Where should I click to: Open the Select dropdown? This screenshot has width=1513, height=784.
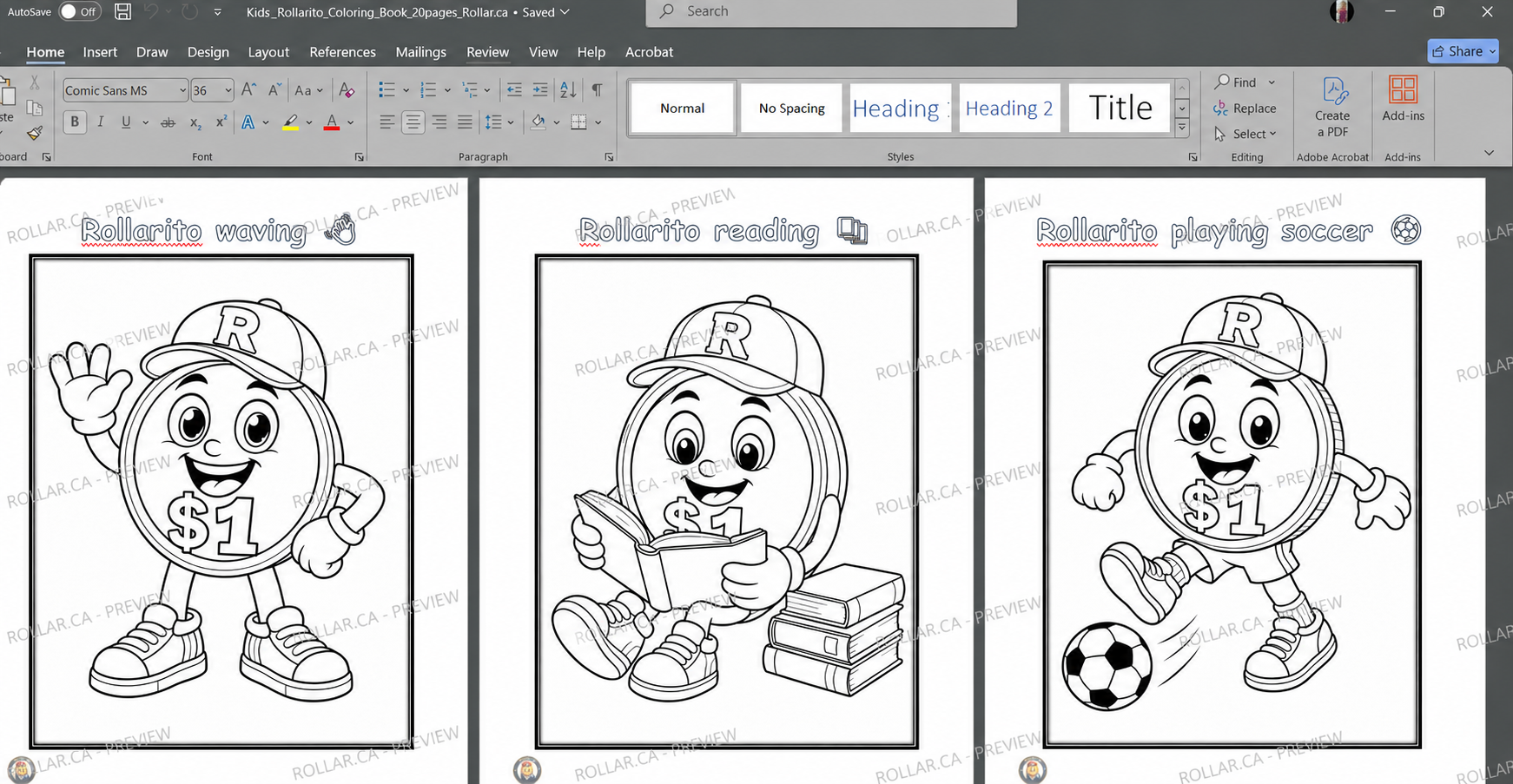point(1245,134)
